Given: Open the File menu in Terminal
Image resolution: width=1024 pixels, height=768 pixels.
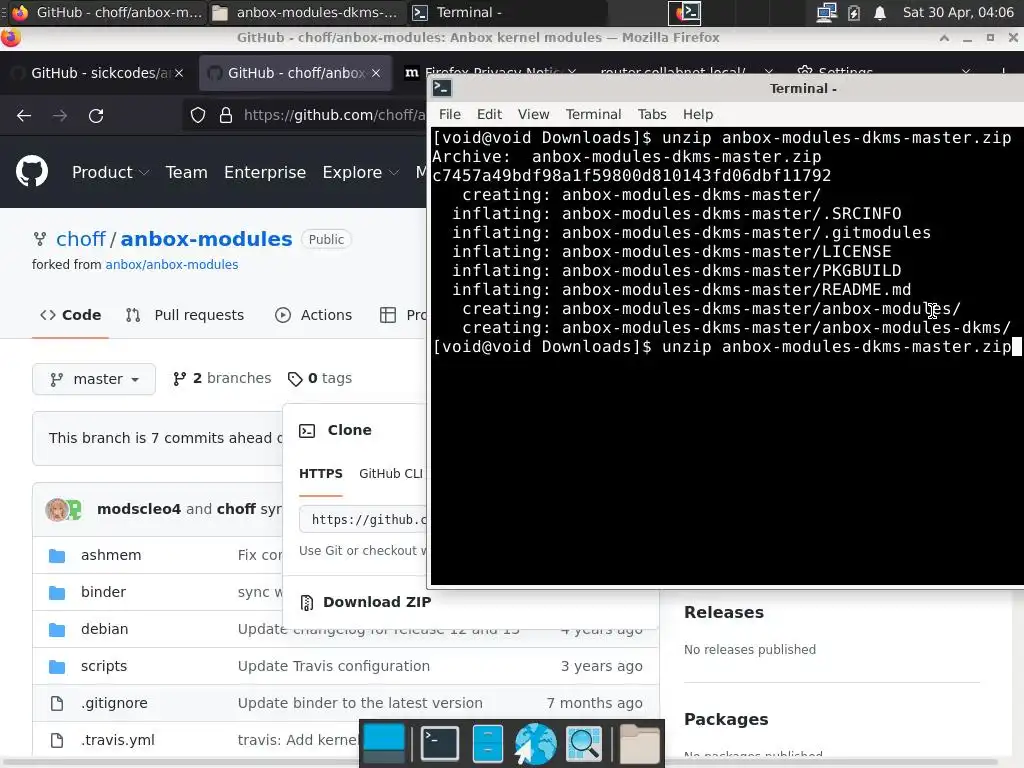Looking at the screenshot, I should (x=449, y=114).
